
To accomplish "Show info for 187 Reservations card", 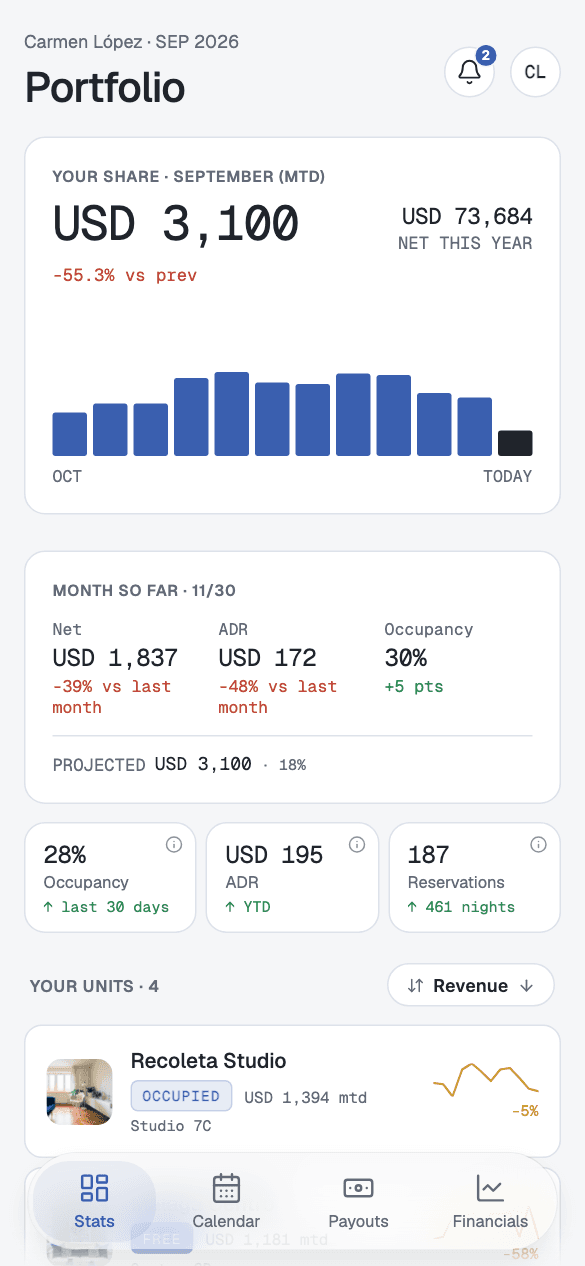I will click(x=539, y=845).
